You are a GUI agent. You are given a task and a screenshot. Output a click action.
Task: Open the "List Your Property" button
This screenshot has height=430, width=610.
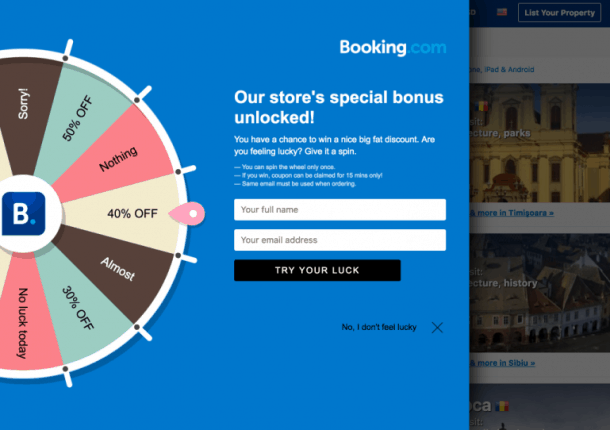pos(560,13)
